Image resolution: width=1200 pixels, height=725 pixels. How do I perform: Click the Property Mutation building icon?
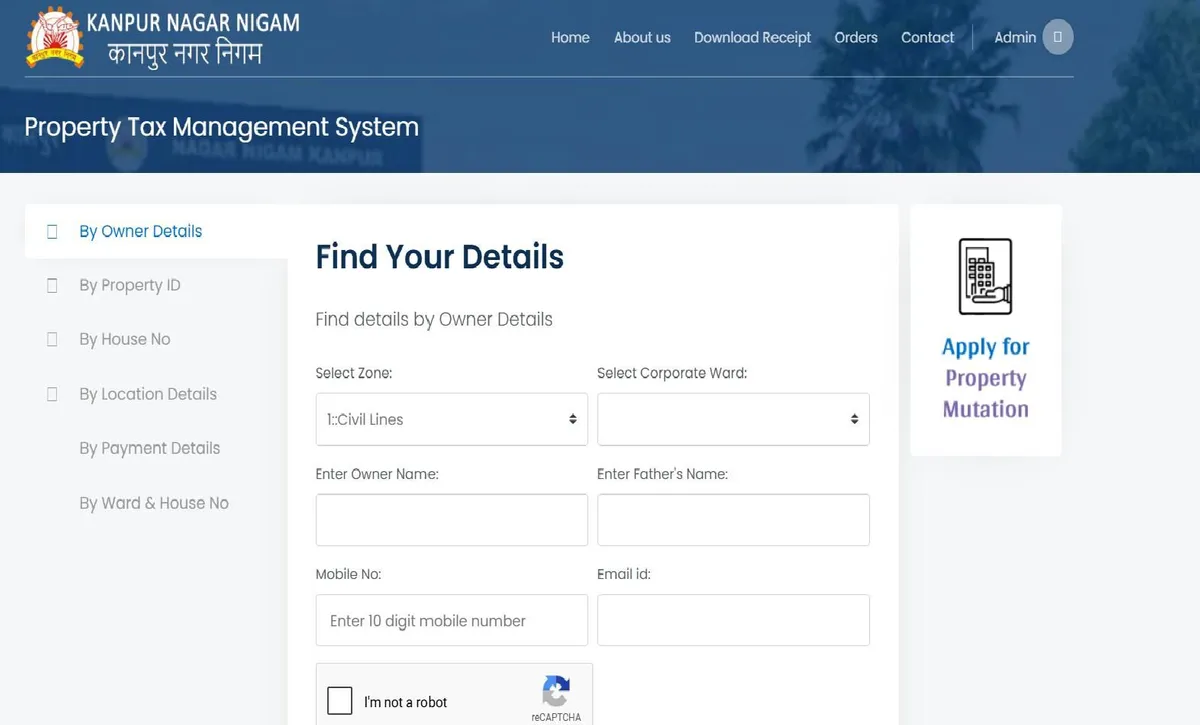click(985, 276)
